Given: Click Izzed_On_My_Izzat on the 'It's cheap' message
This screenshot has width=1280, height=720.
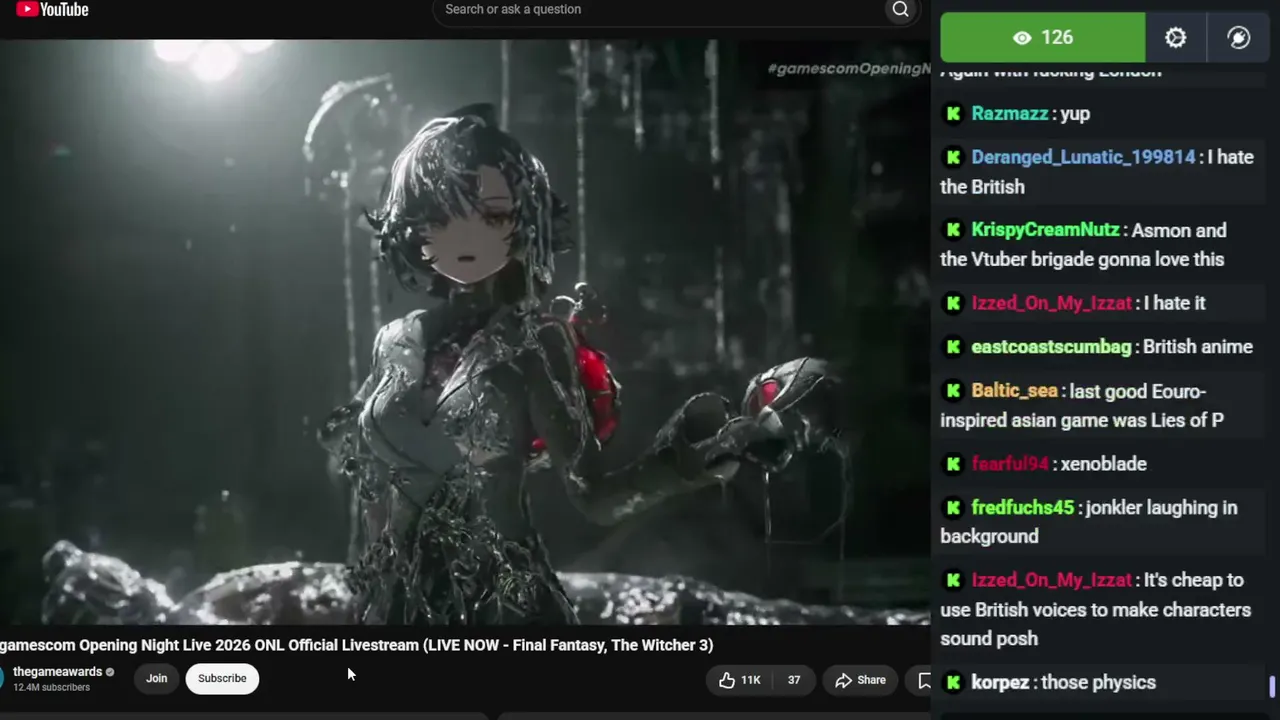Looking at the screenshot, I should pos(1052,580).
